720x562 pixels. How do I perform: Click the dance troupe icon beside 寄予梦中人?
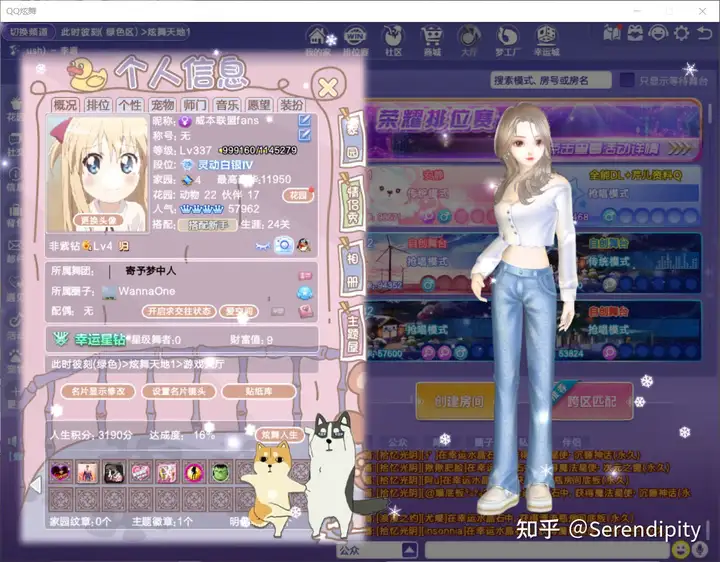(x=305, y=275)
